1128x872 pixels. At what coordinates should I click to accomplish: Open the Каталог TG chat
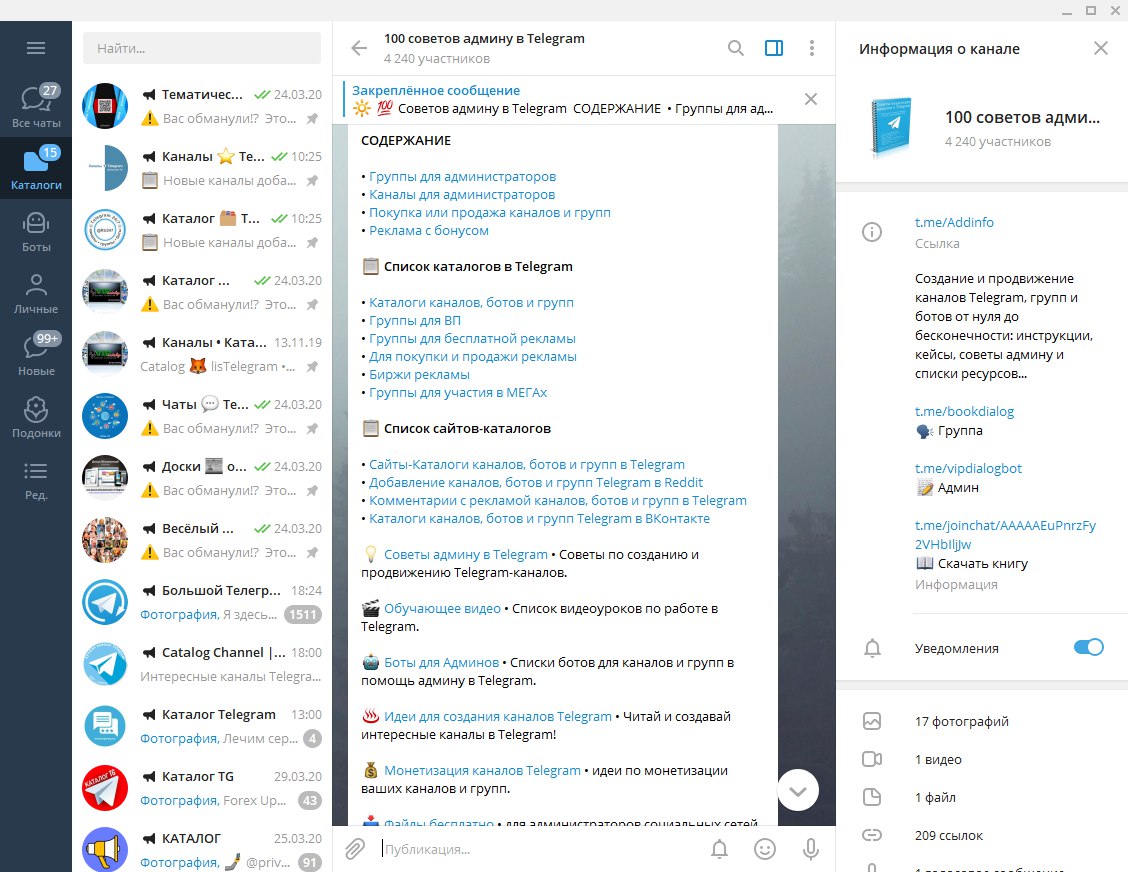pos(201,788)
